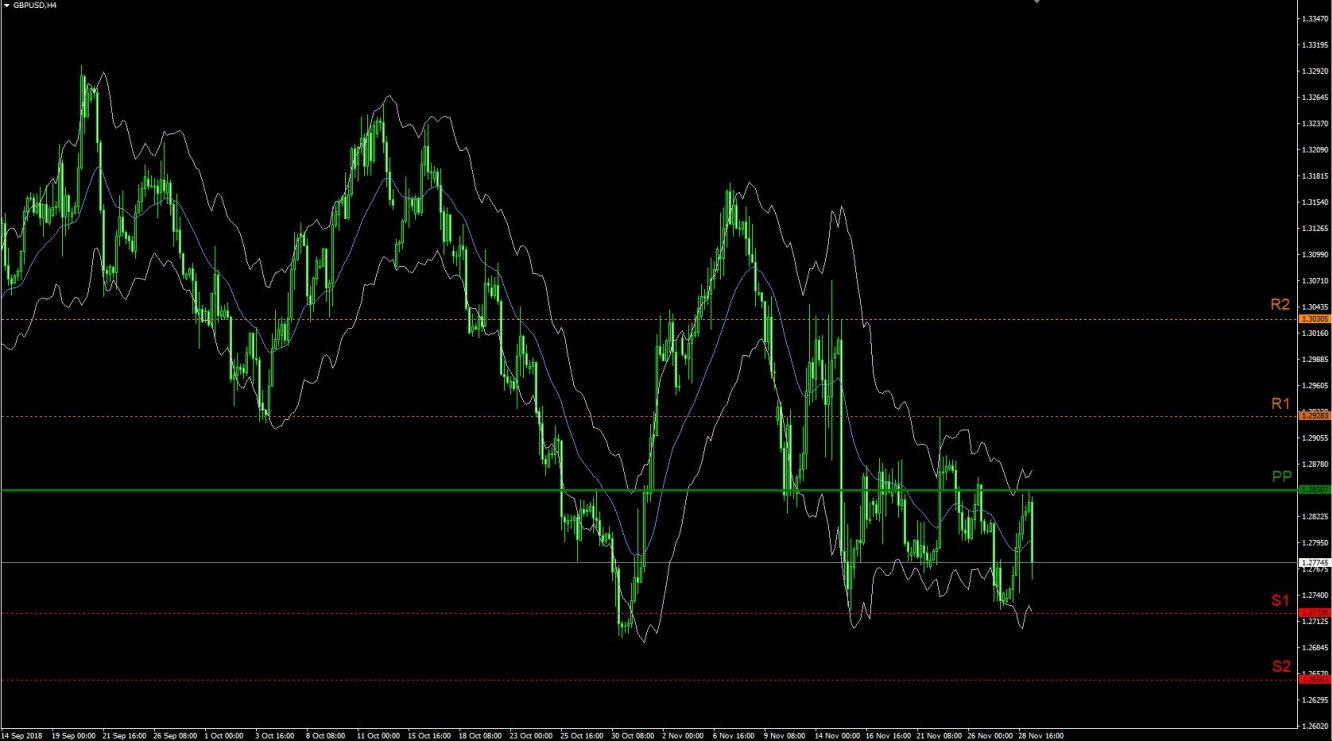Click the 14 Sep 2018 date label
This screenshot has height=741, width=1332.
(x=22, y=735)
